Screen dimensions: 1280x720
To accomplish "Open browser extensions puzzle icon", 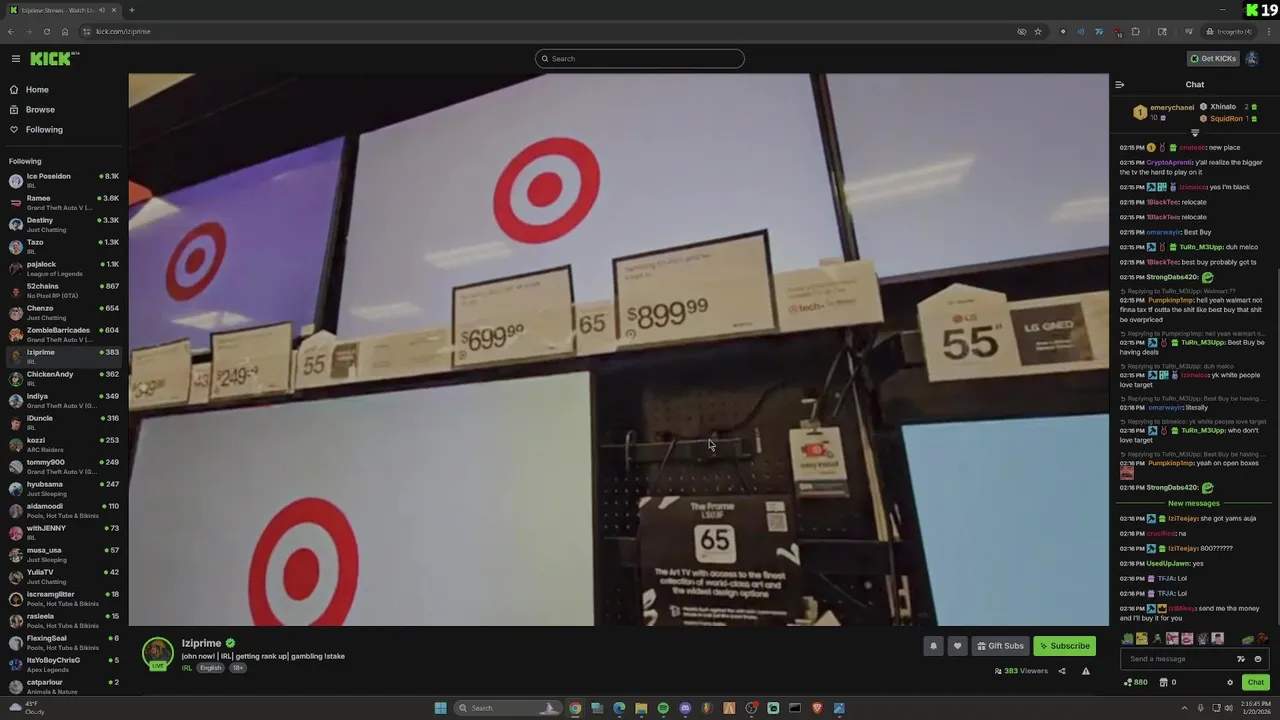I will (1135, 31).
